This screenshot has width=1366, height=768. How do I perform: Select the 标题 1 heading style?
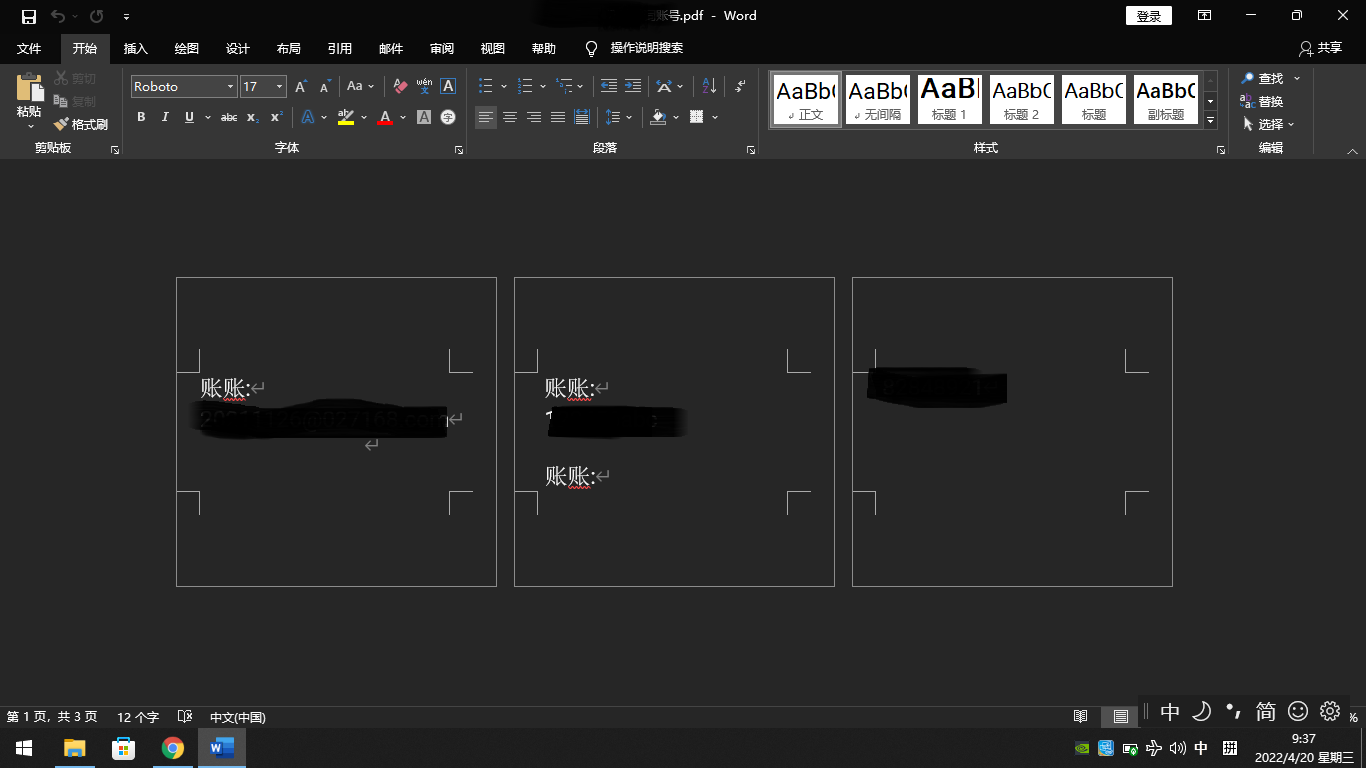[949, 99]
